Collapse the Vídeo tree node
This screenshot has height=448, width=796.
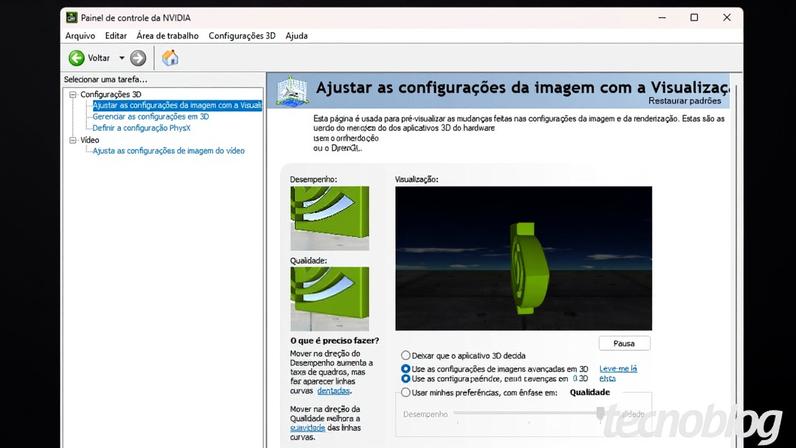point(73,140)
